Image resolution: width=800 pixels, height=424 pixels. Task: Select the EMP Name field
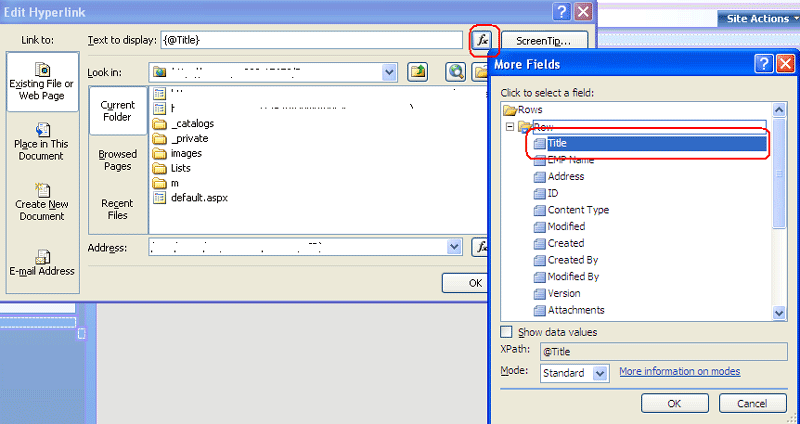pyautogui.click(x=564, y=160)
